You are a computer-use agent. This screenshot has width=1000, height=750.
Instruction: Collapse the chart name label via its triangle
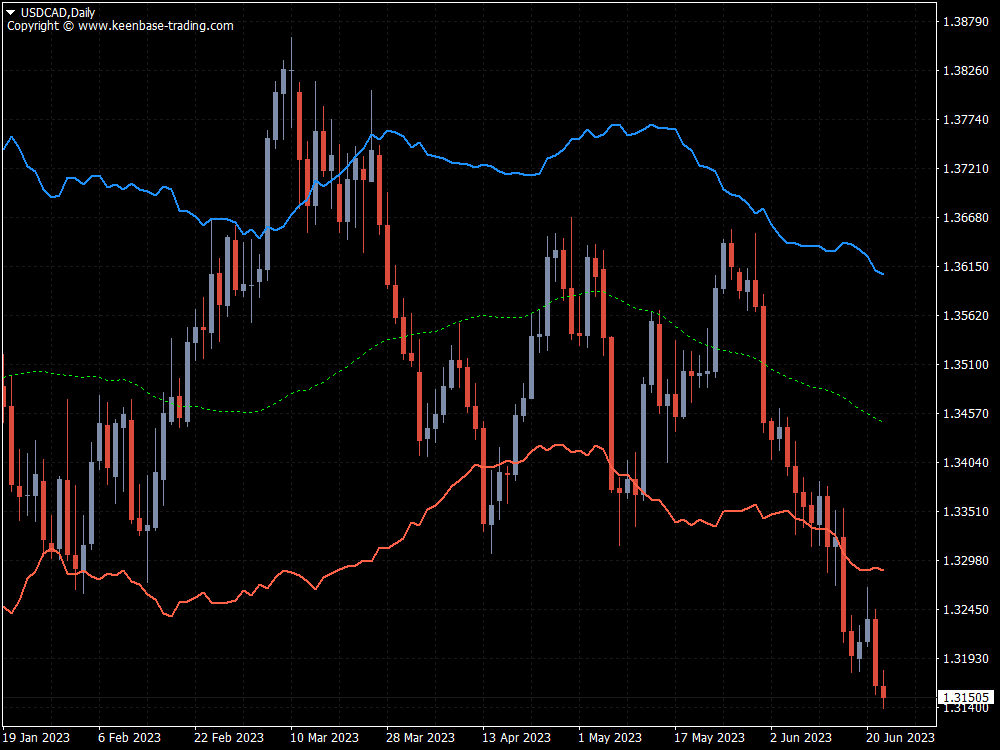[10, 11]
